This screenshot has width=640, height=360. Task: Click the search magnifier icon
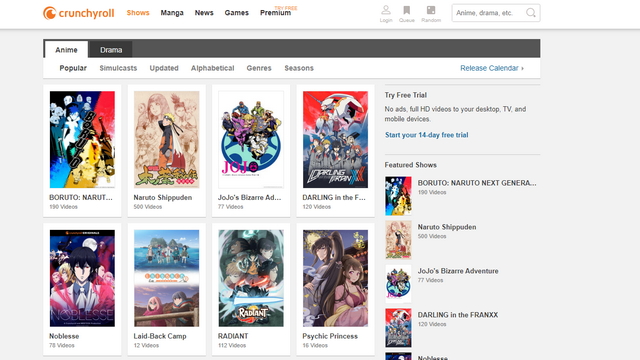531,13
